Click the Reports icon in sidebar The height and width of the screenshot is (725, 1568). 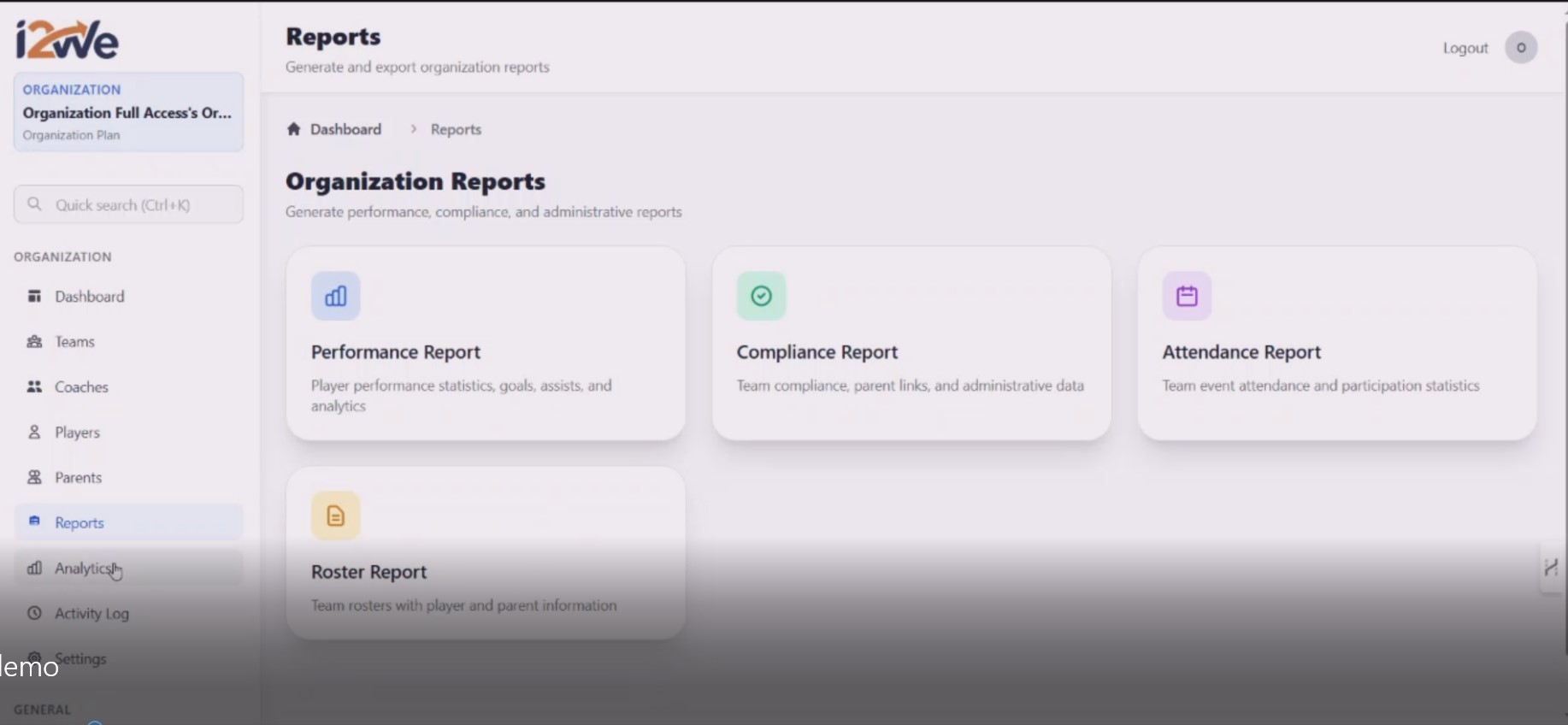coord(34,521)
